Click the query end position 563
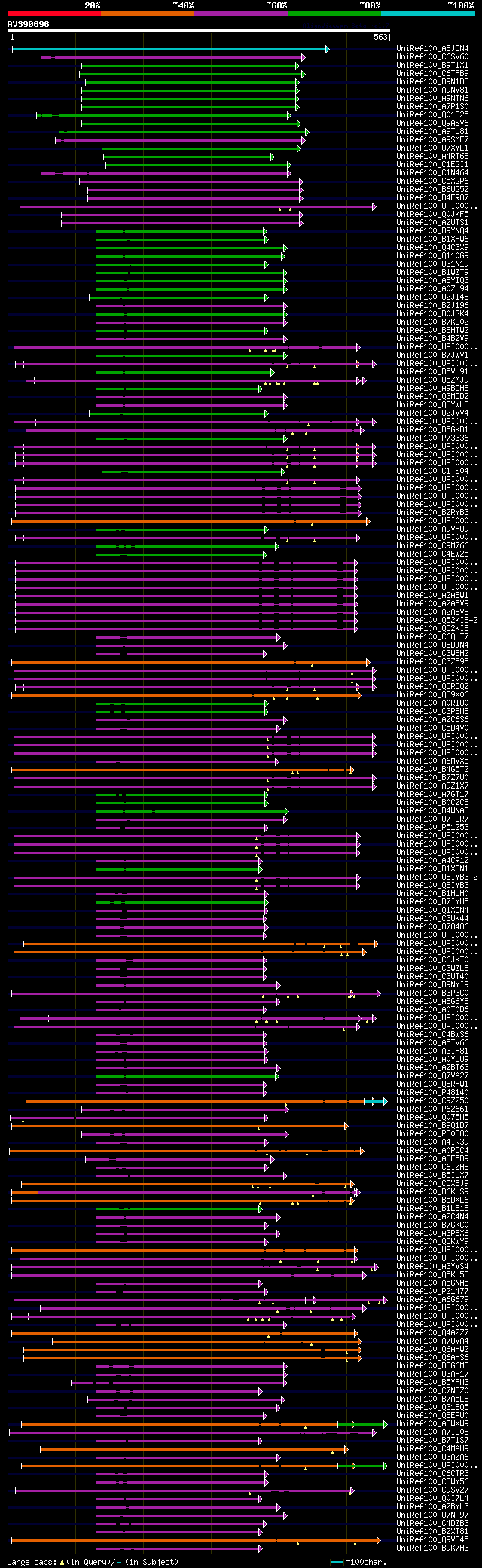The image size is (482, 1568). pos(380,37)
